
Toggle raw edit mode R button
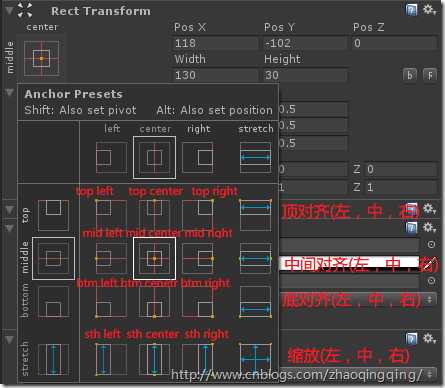click(x=430, y=75)
